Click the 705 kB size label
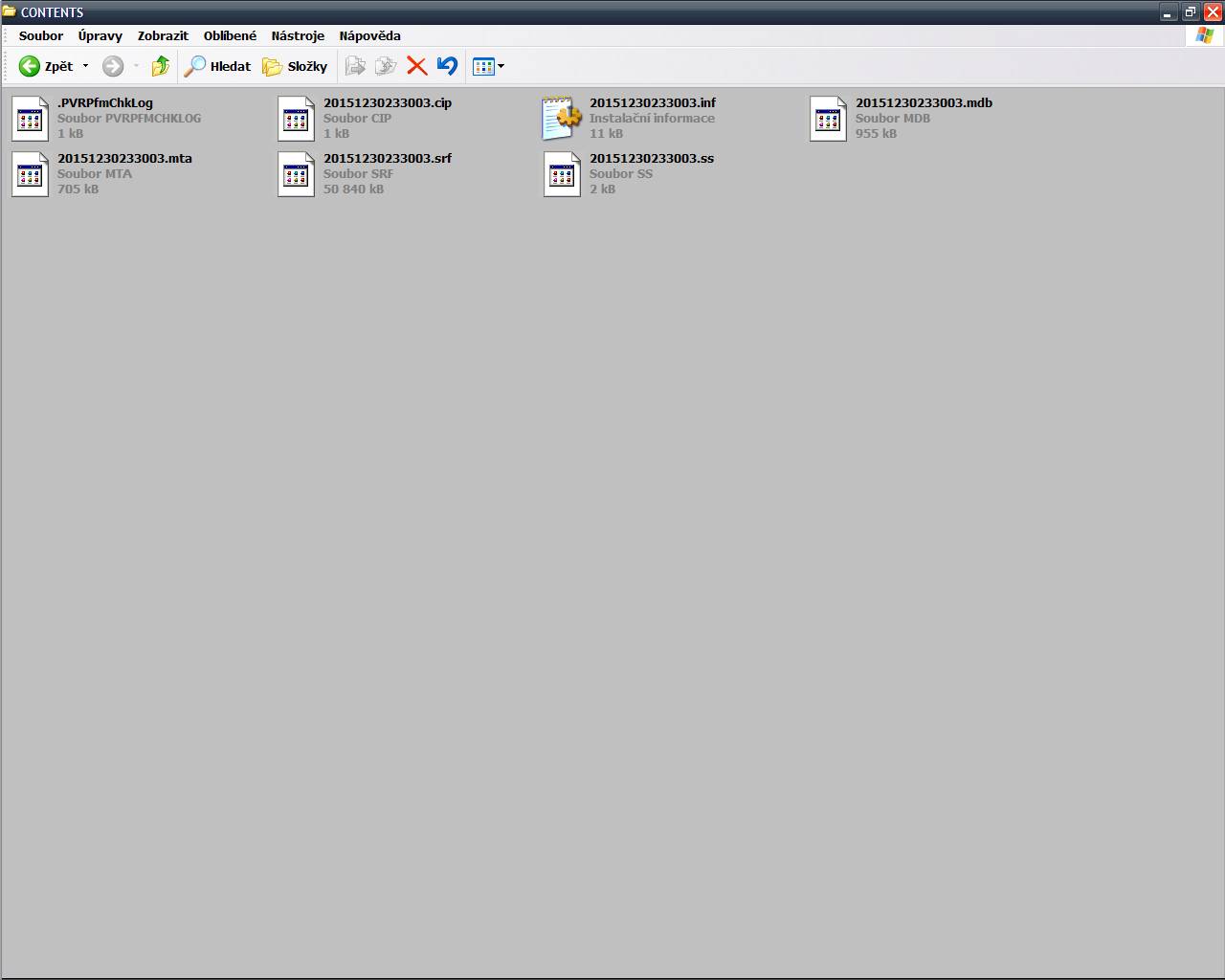Viewport: 1225px width, 980px height. point(78,189)
